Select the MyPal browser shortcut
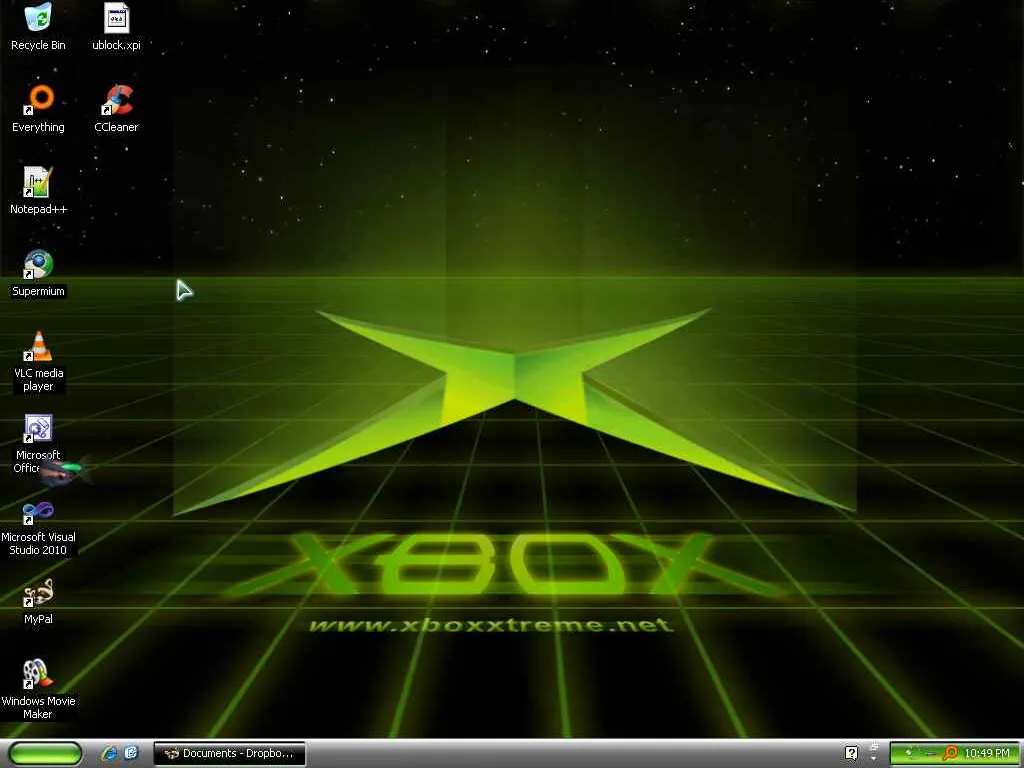Image resolution: width=1024 pixels, height=768 pixels. [39, 601]
